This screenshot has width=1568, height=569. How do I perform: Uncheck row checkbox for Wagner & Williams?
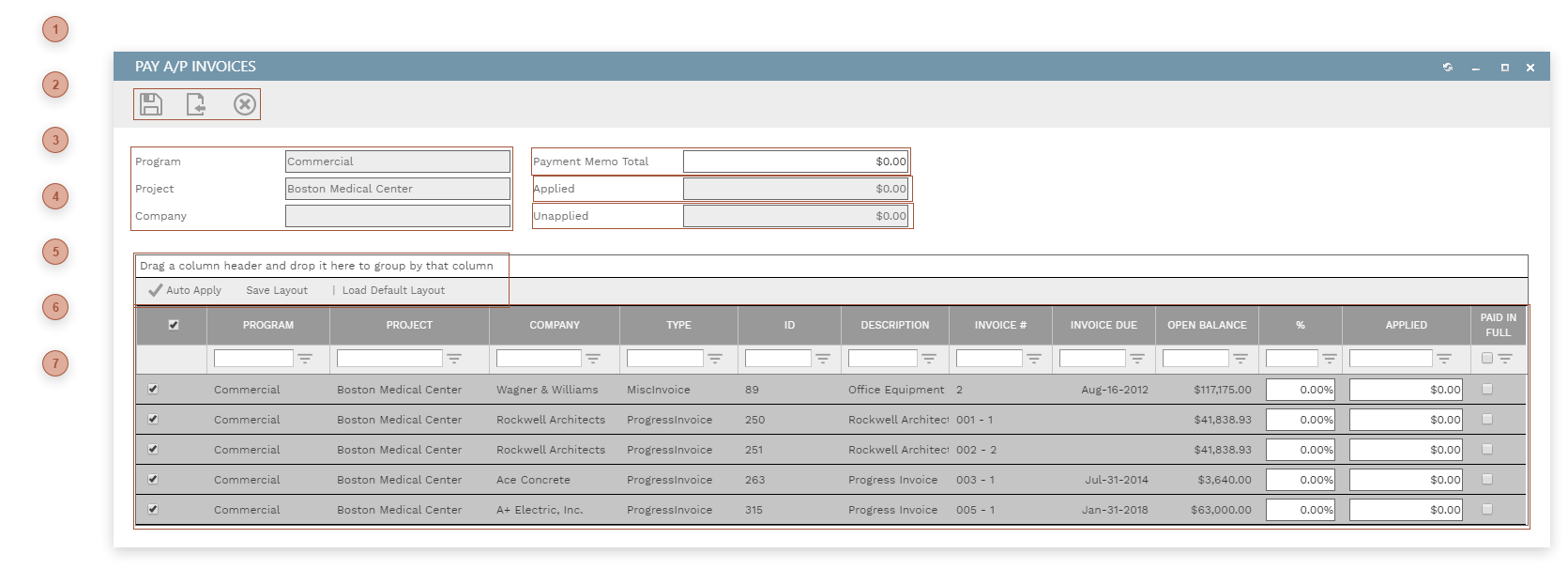point(153,389)
